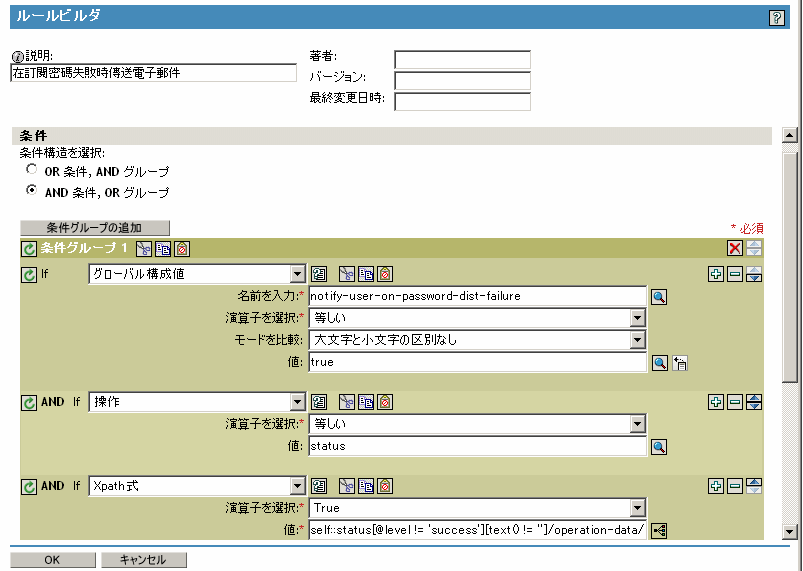Toggle the enable icon of the 操作 condition
The width and height of the screenshot is (803, 571).
point(29,403)
